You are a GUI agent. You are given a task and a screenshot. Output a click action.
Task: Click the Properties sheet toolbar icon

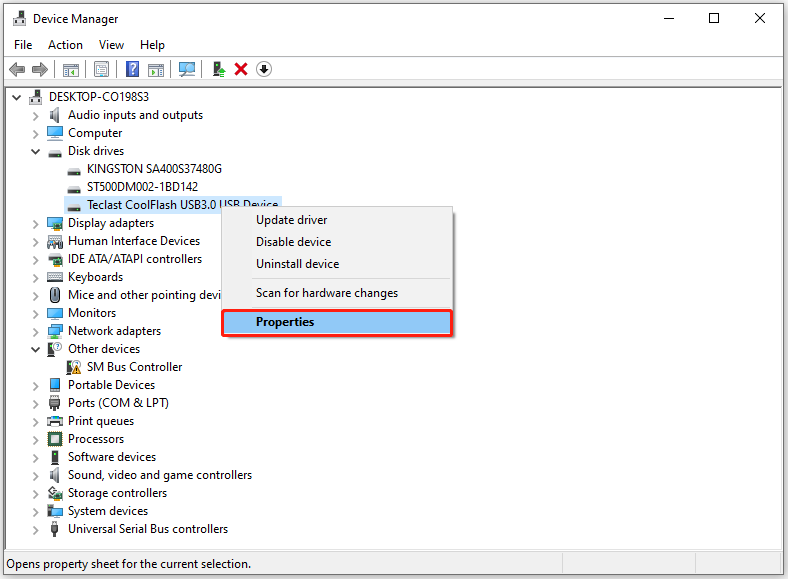pos(102,69)
